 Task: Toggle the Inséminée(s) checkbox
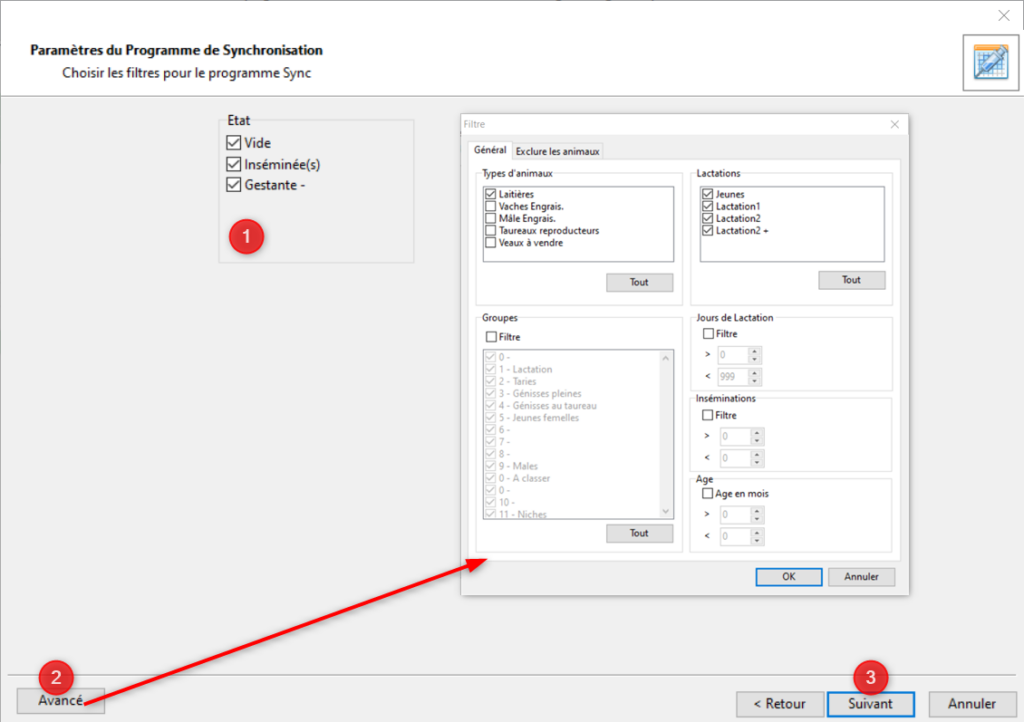coord(234,164)
